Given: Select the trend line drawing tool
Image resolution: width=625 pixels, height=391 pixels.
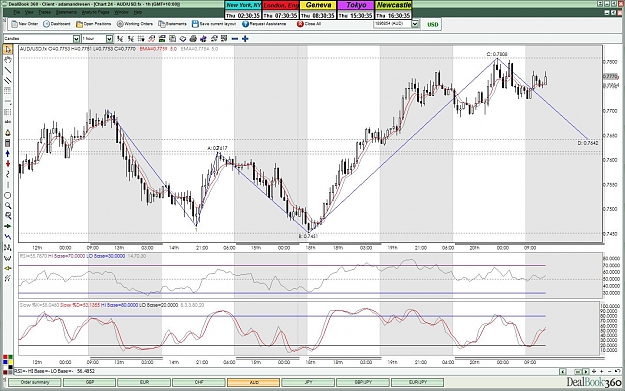Looking at the screenshot, I should [x=8, y=70].
